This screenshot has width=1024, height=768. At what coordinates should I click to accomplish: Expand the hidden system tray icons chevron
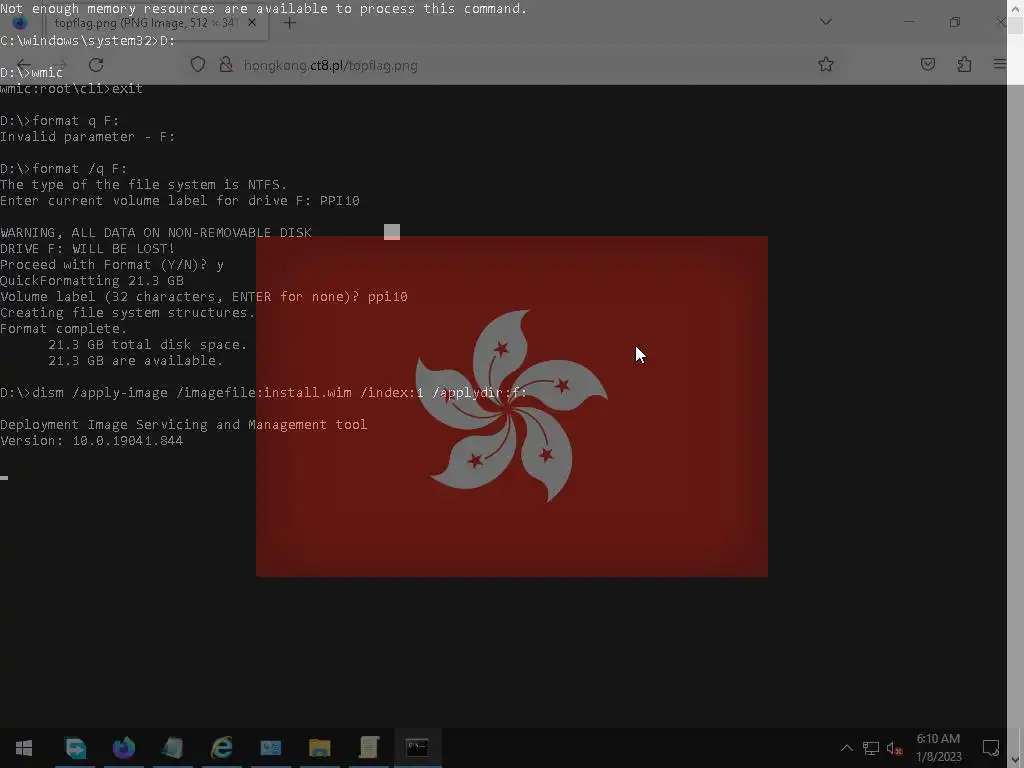pos(846,748)
